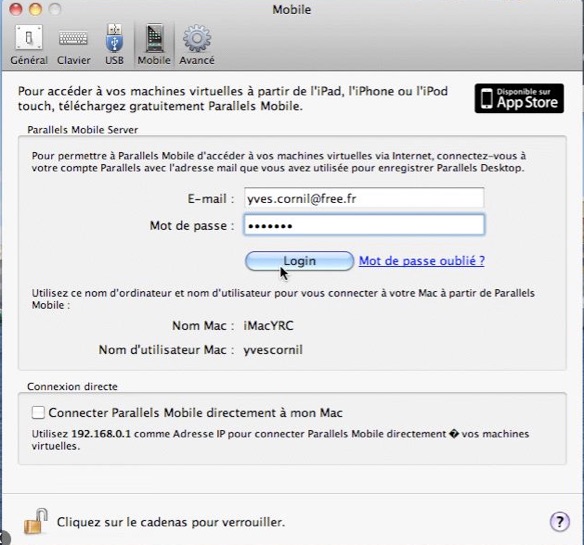Open the Avancé gear icon
The image size is (584, 545).
(x=197, y=38)
